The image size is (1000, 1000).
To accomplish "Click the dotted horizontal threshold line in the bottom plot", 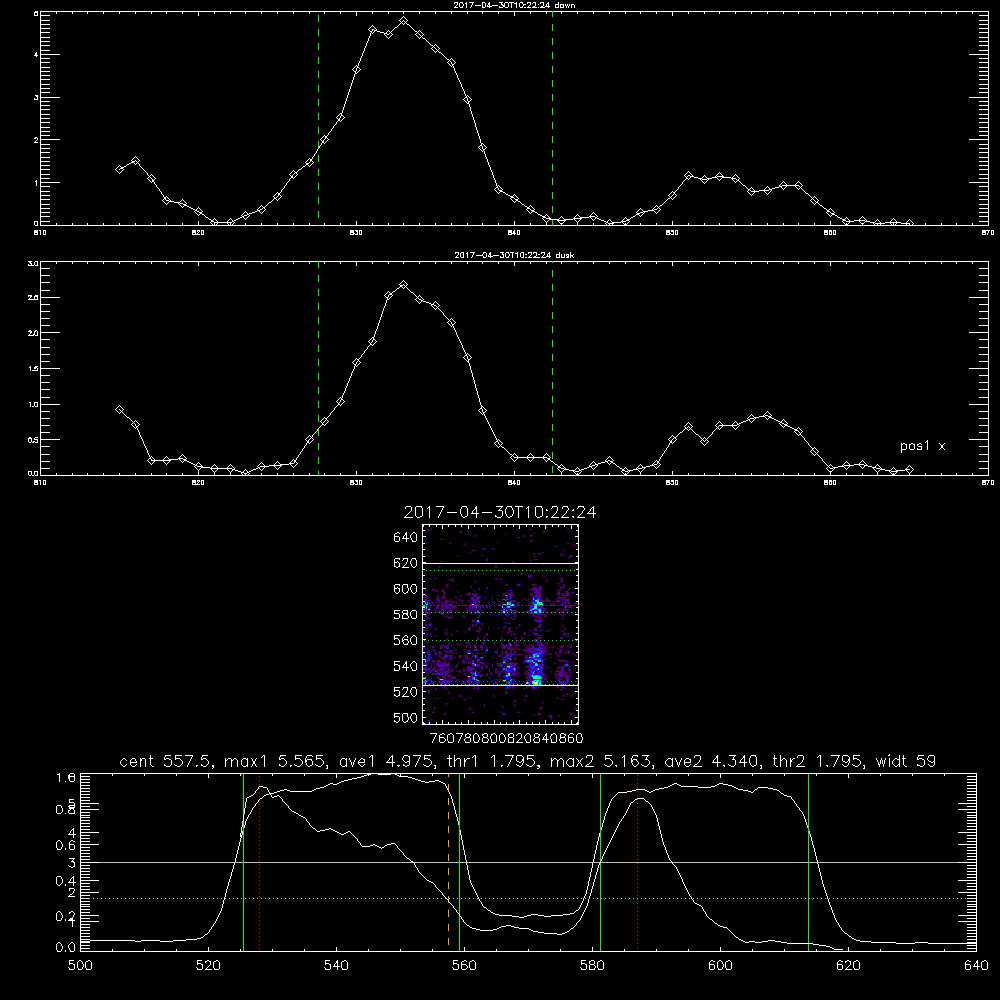I will tap(528, 899).
